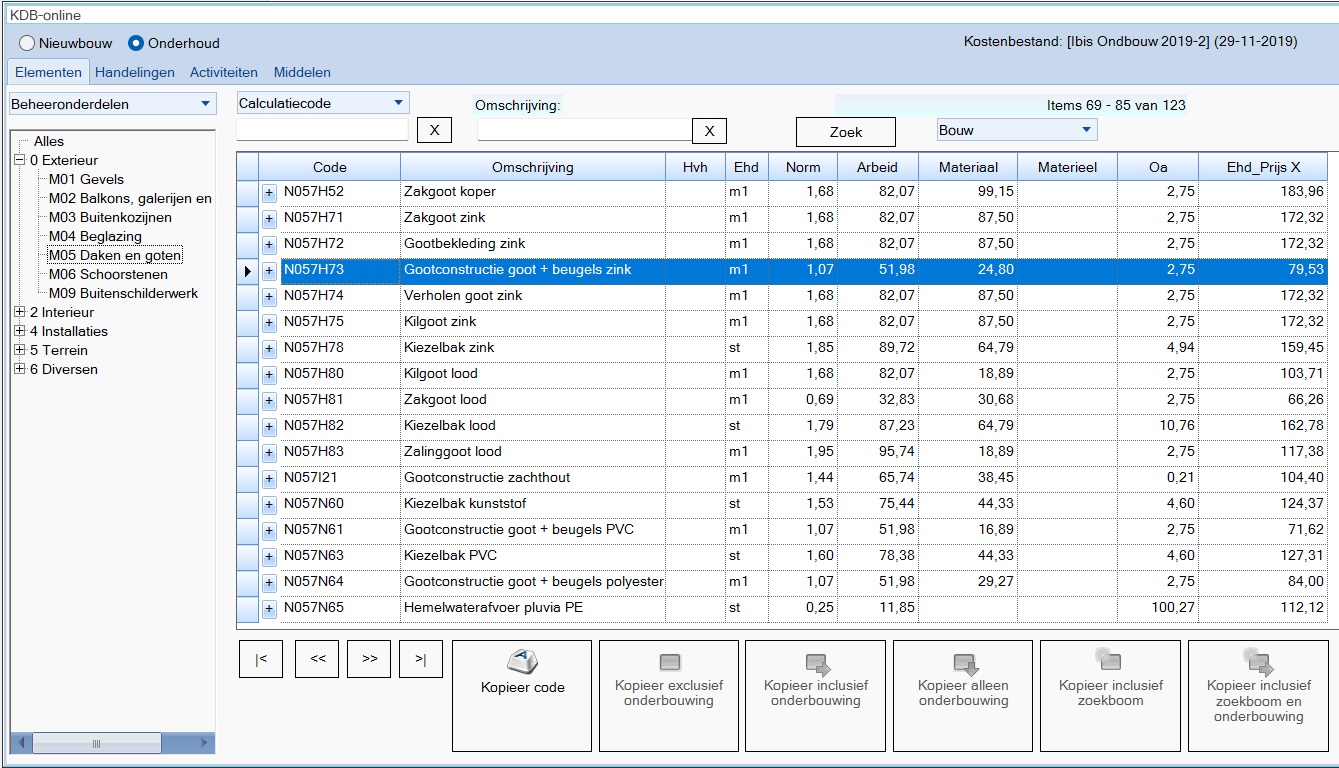Click the tree scrollbar right arrow
Image resolution: width=1339 pixels, height=768 pixels.
(205, 744)
